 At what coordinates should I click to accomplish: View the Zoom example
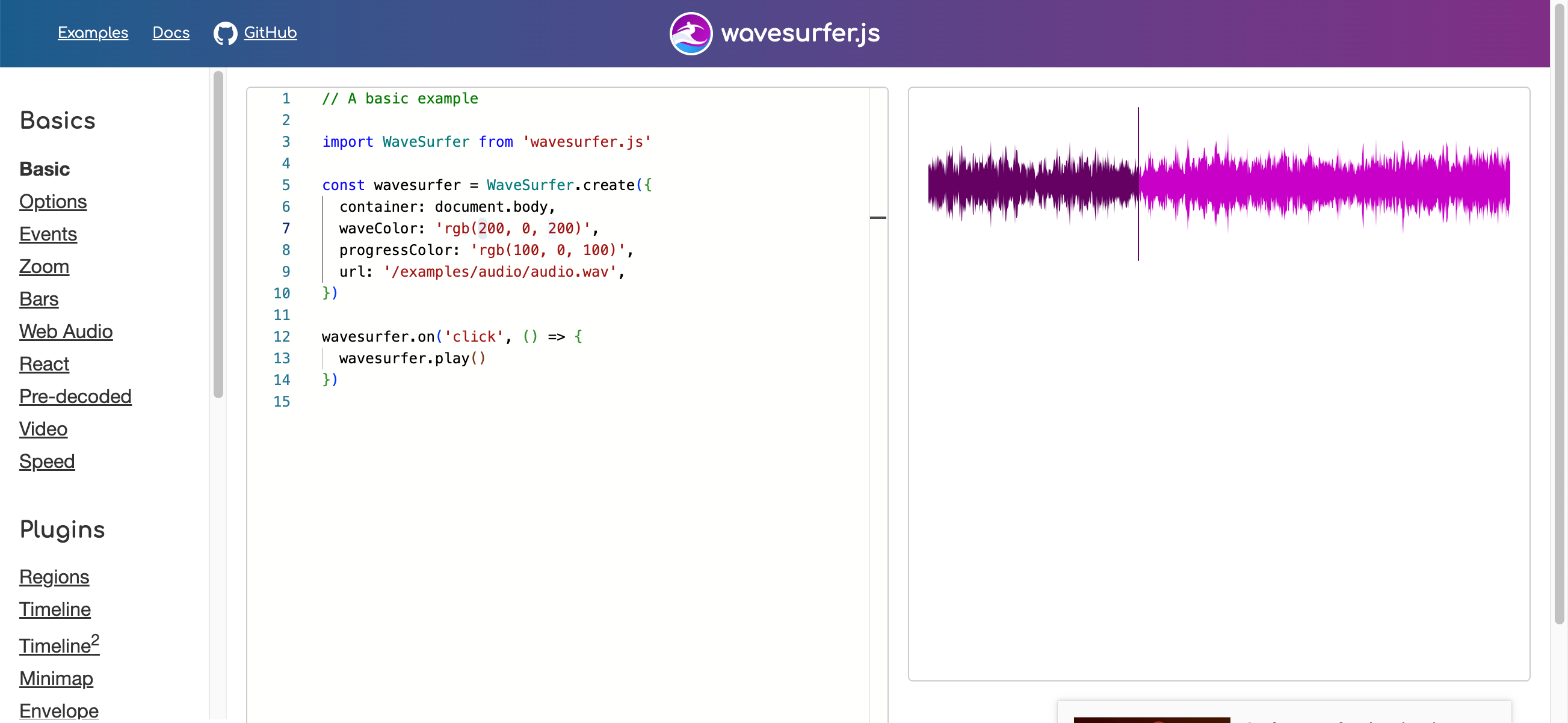click(44, 266)
